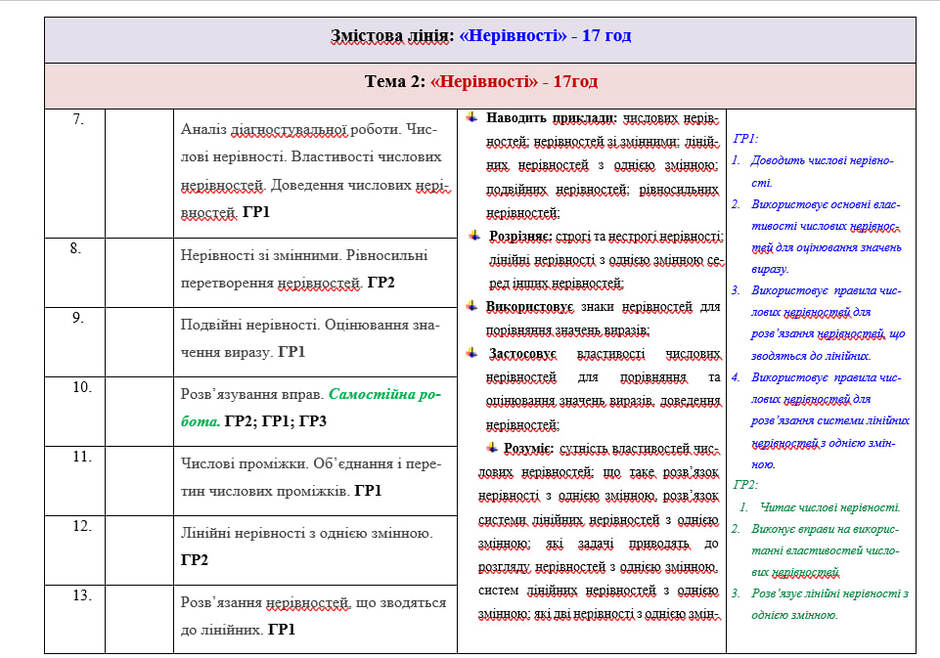
Task: Click the empty date cell in row 13
Action: pyautogui.click(x=139, y=620)
